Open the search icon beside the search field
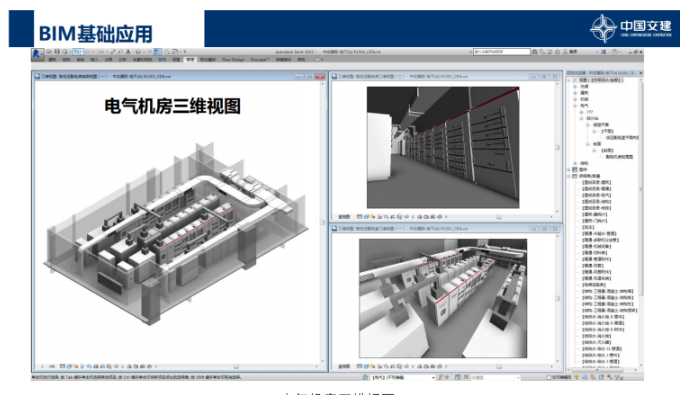This screenshot has height=395, width=685. pyautogui.click(x=535, y=52)
